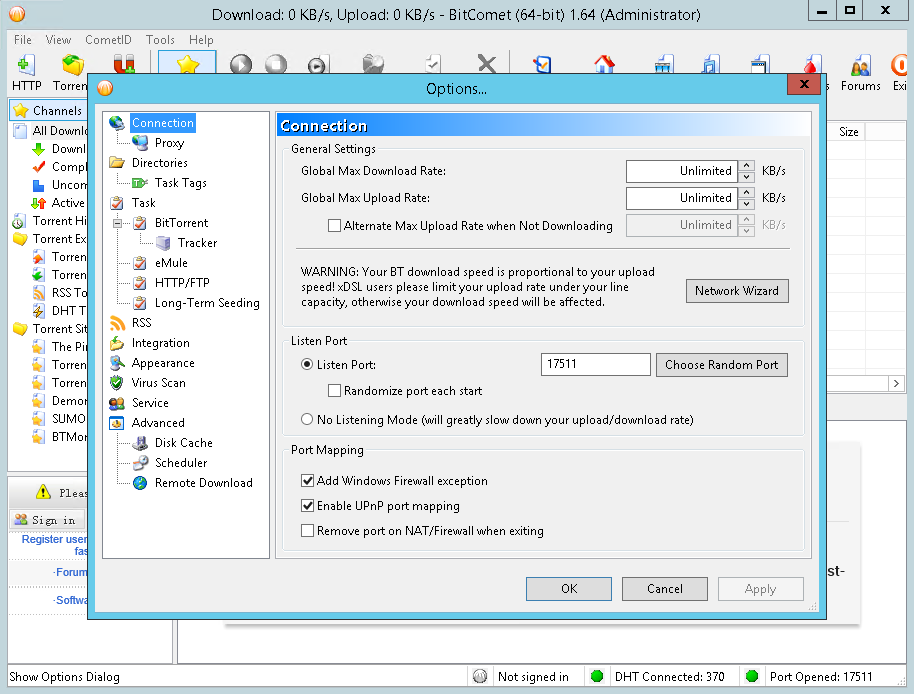Click the Appearance icon

tap(117, 363)
